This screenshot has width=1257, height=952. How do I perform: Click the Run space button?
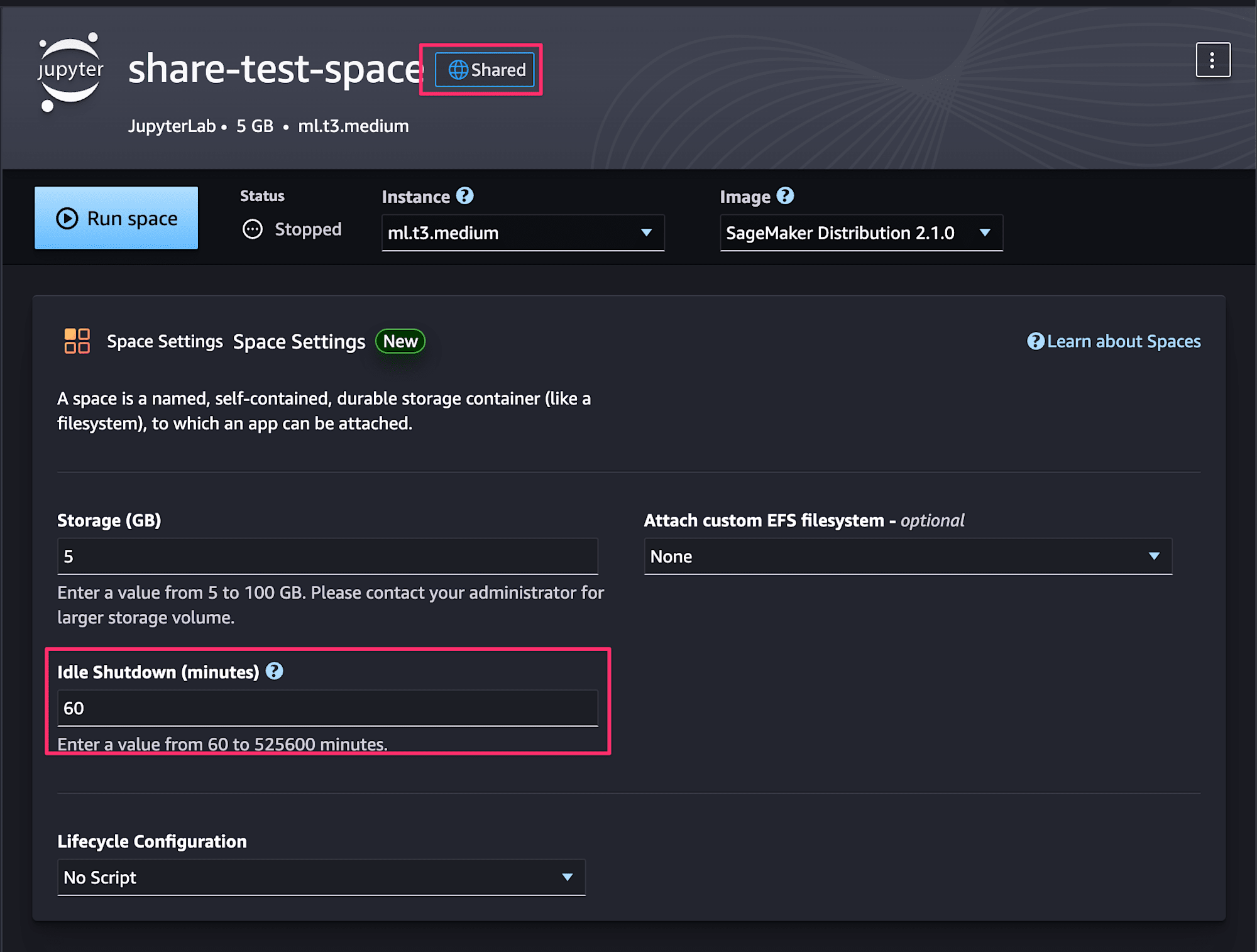point(116,218)
